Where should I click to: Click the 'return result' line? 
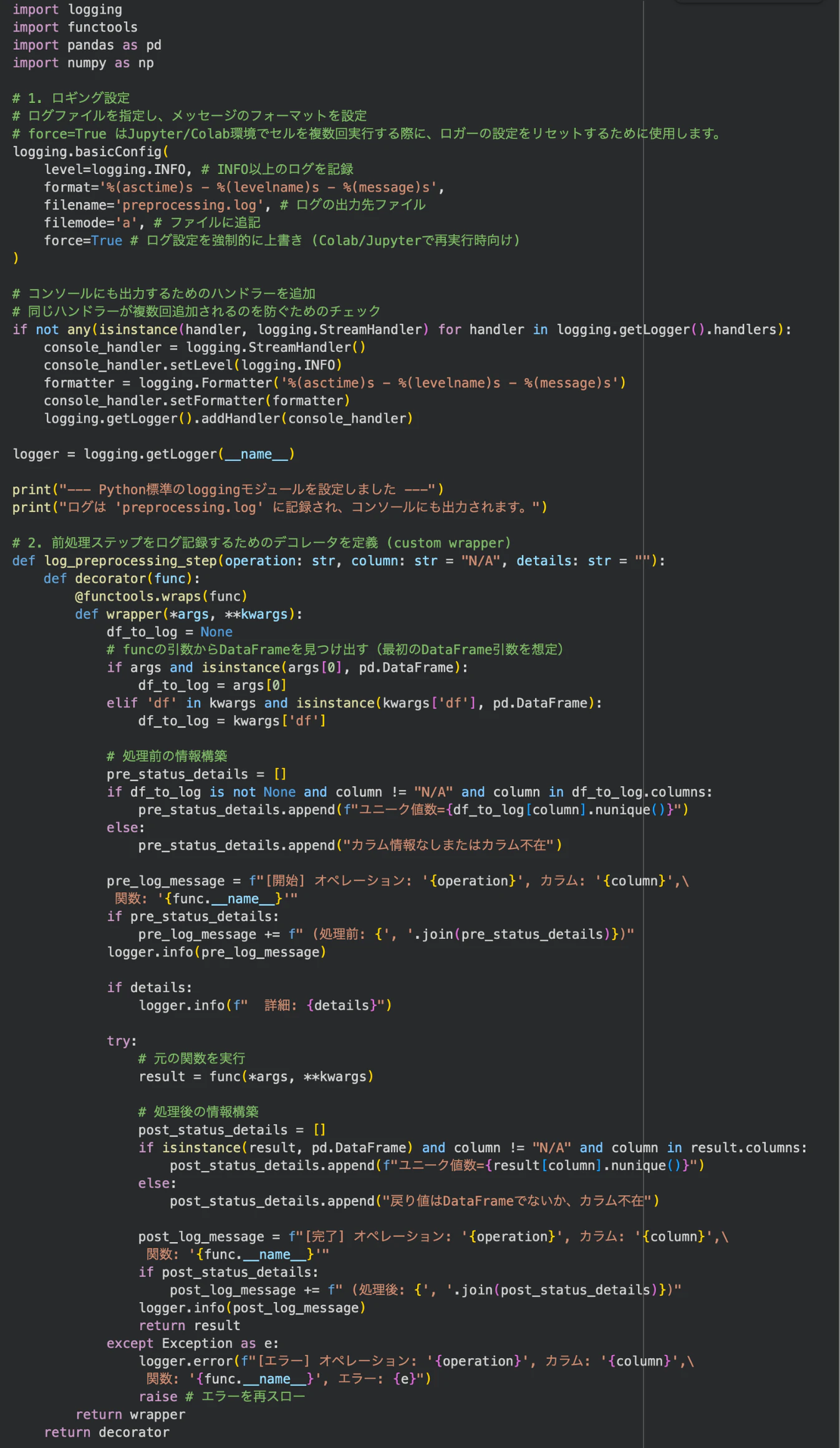[189, 1325]
